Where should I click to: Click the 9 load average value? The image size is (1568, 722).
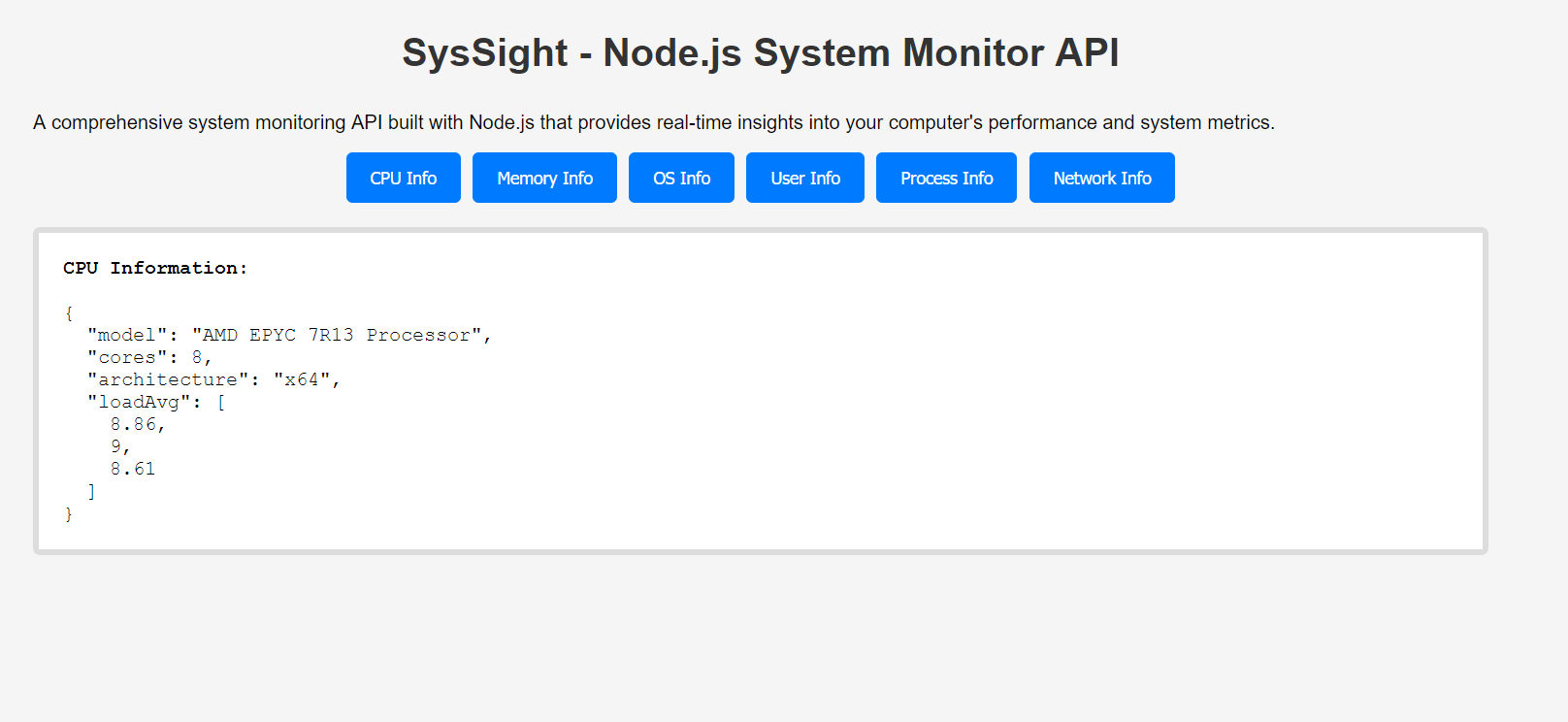click(115, 446)
